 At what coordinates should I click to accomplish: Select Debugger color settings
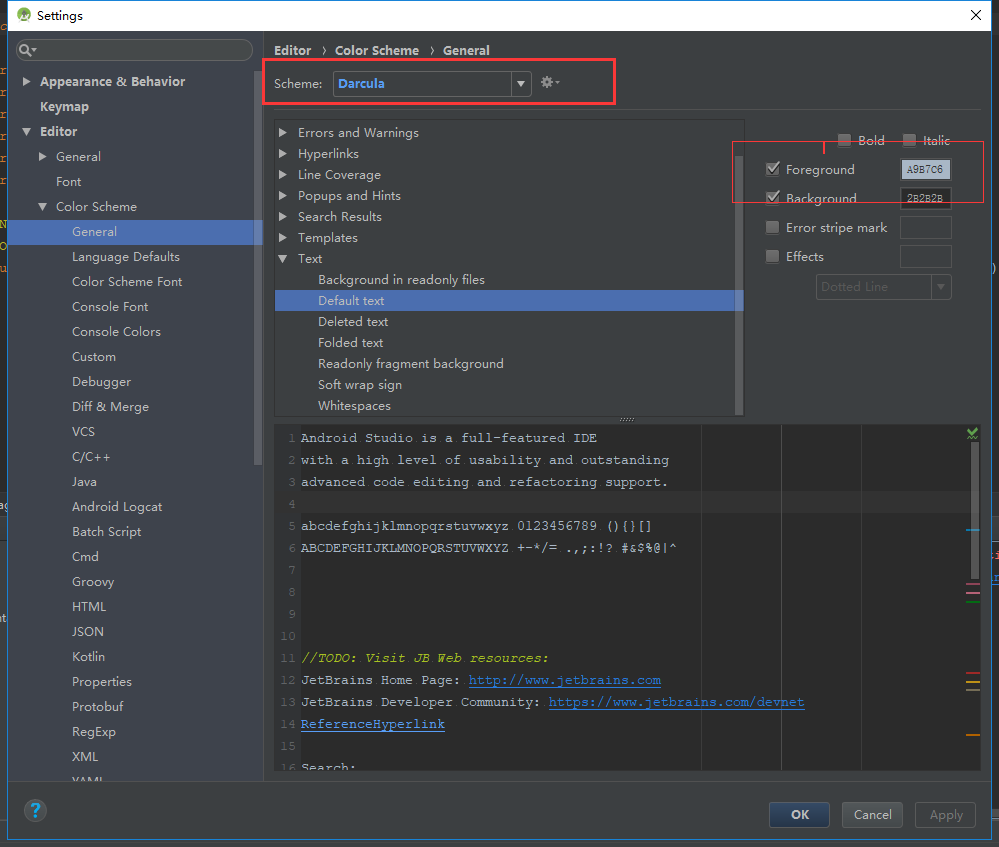coord(101,382)
